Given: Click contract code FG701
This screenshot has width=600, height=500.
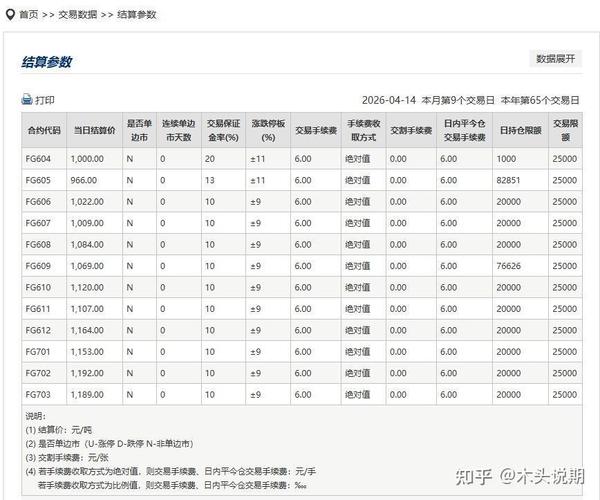Looking at the screenshot, I should (x=38, y=352).
